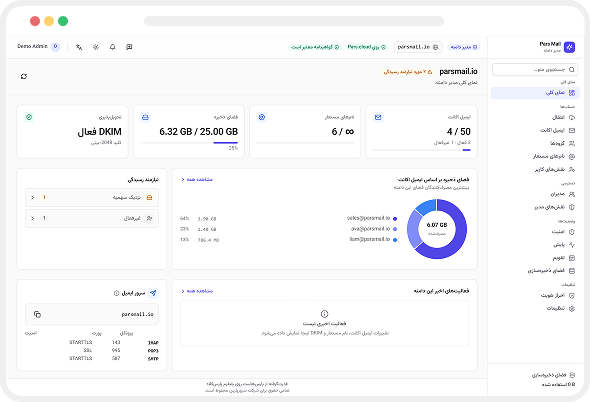Image resolution: width=590 pixels, height=402 pixels.
Task: Open the نقش‌های کاربر user roles item
Action: click(535, 169)
